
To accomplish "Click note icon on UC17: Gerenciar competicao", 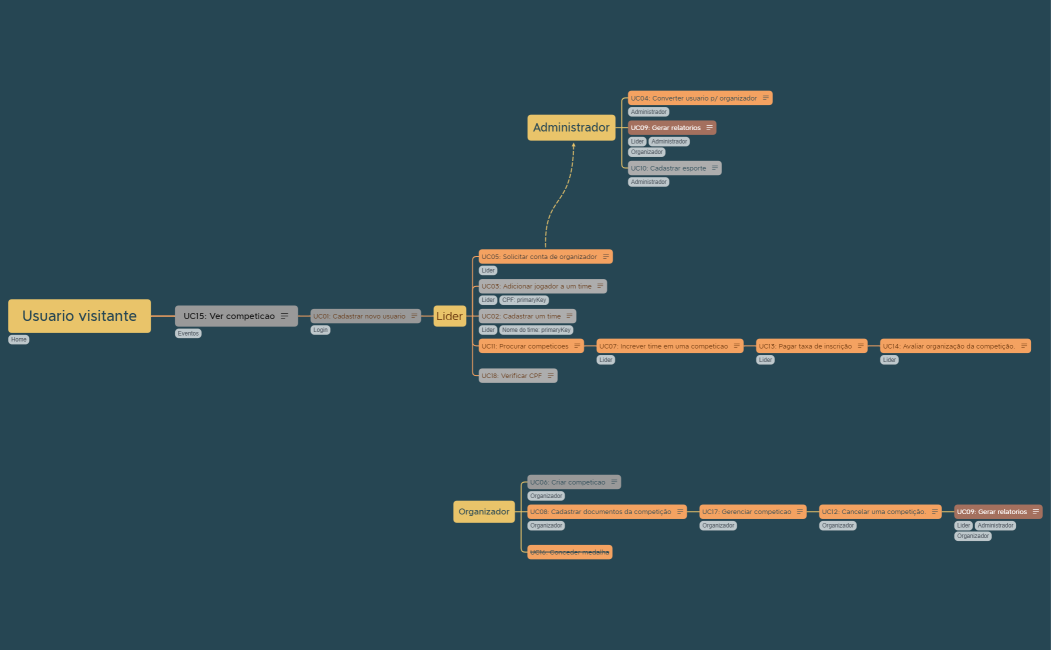I will click(x=799, y=511).
